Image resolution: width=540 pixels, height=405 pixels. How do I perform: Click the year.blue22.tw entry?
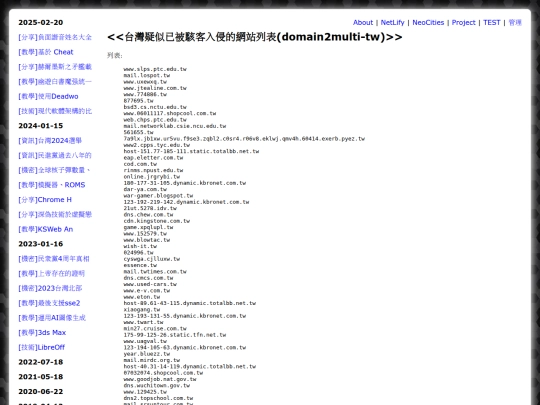point(147,354)
